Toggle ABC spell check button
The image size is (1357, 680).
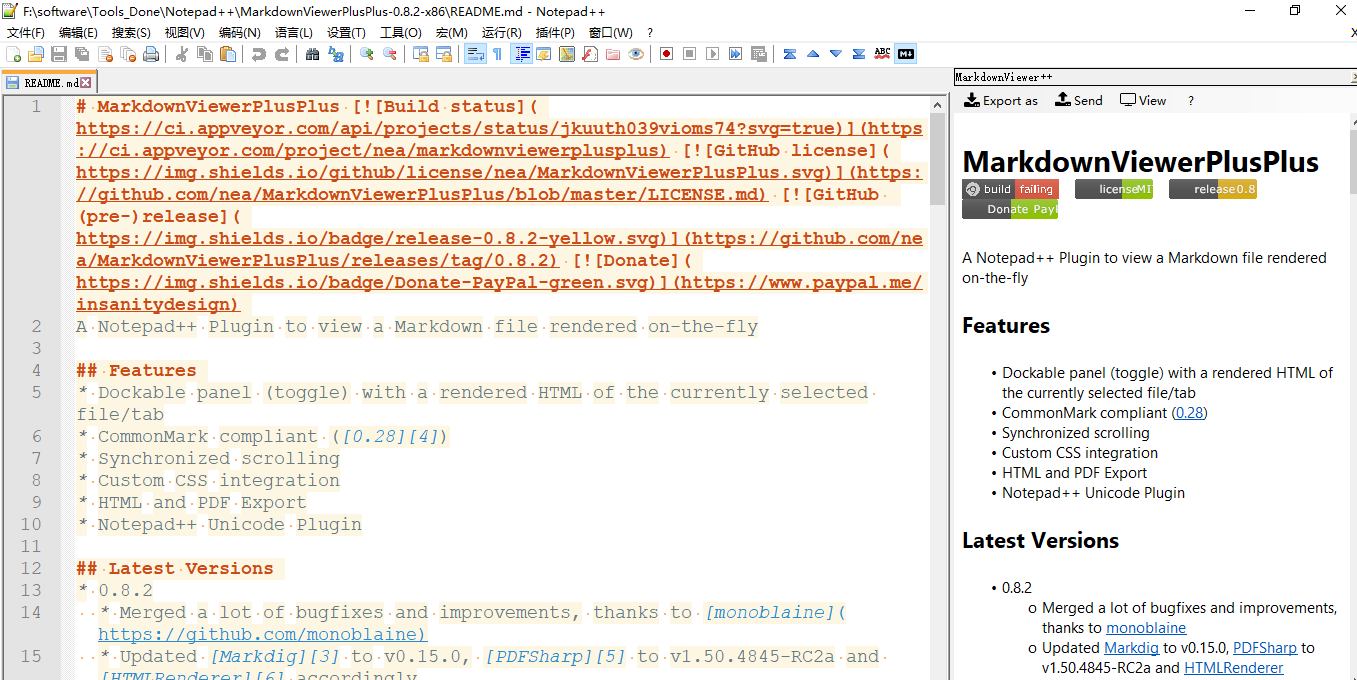[882, 54]
